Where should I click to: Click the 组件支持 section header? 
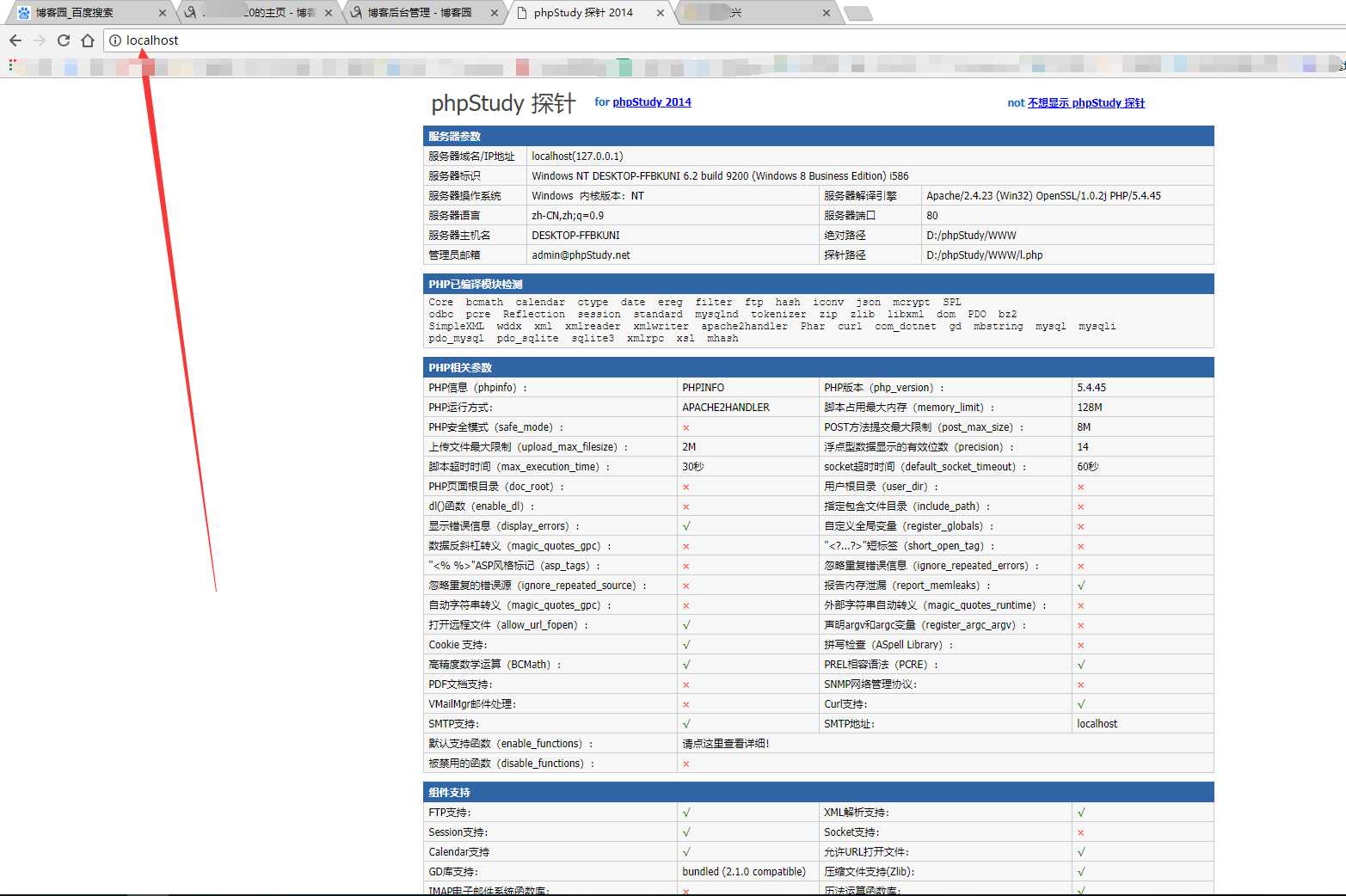819,792
